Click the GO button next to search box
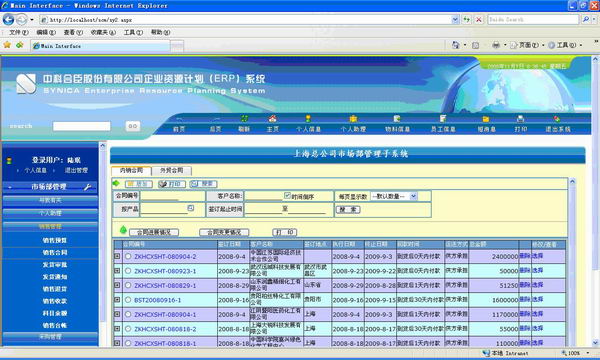This screenshot has width=600, height=360. 133,126
